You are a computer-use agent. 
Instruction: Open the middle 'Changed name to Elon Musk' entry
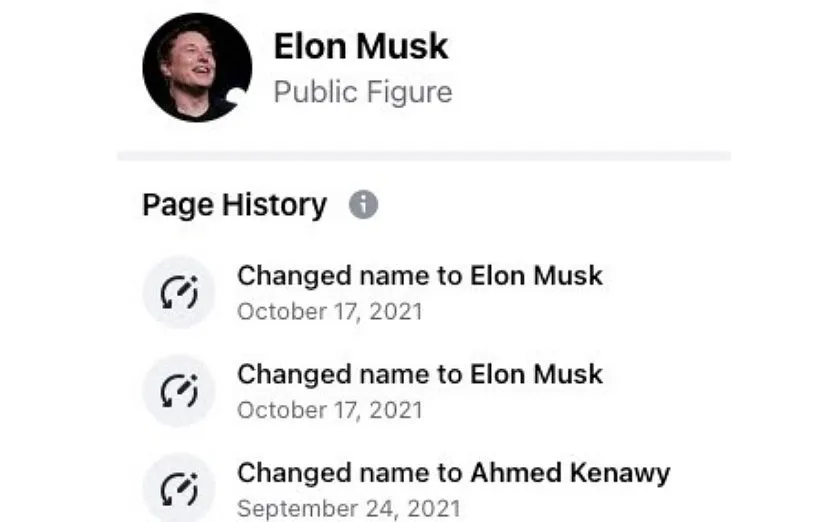tap(420, 375)
